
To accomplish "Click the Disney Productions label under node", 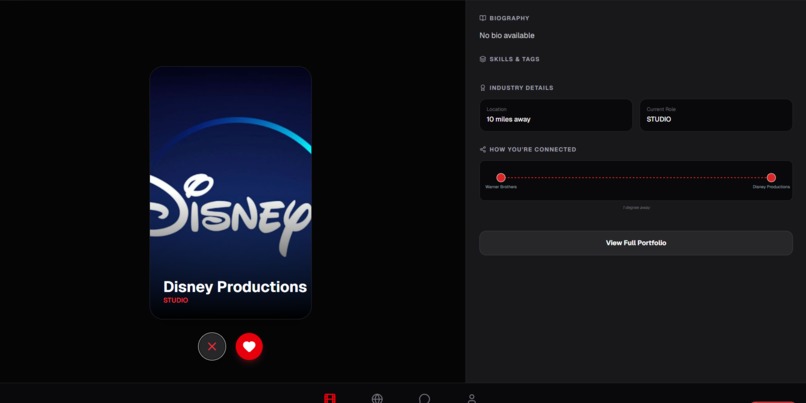I will coord(771,187).
